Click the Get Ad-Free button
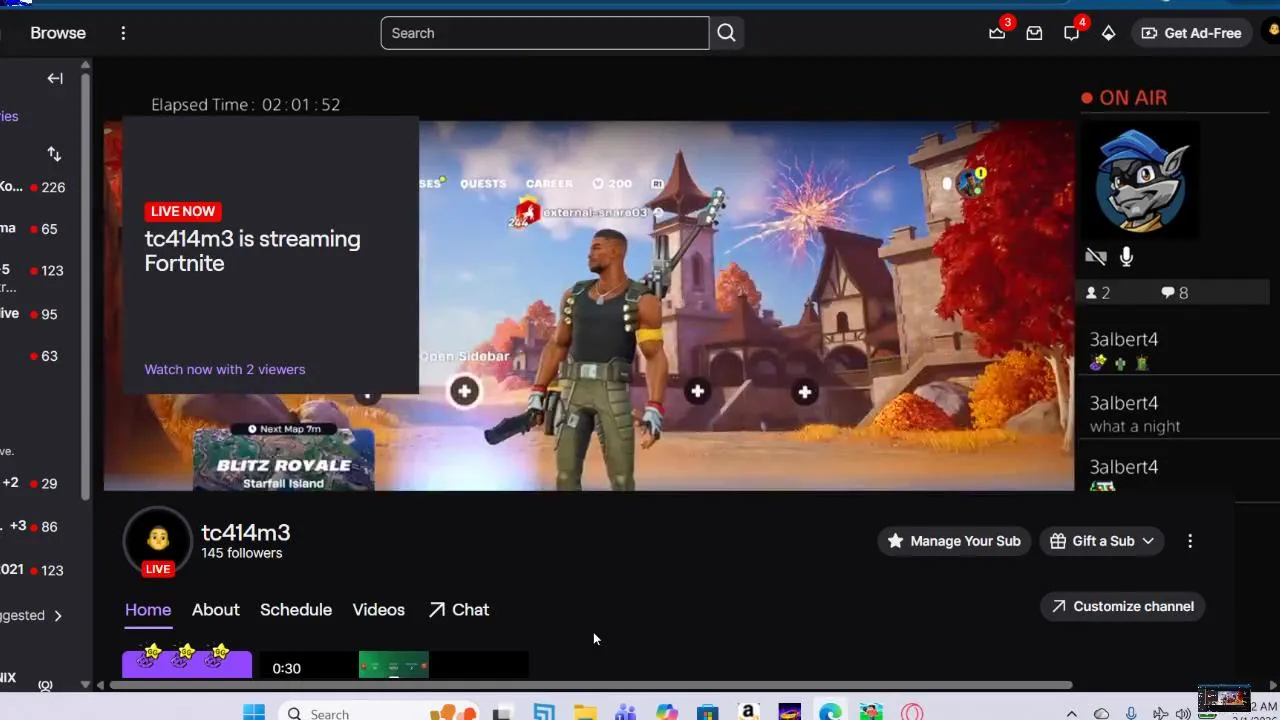The image size is (1280, 720). 1191,33
